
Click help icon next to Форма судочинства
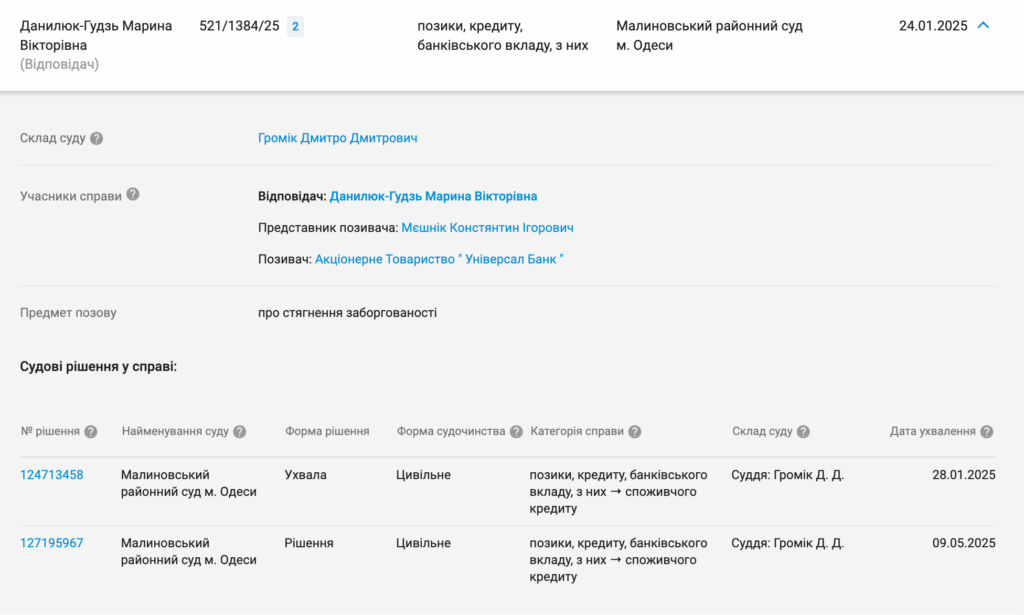[x=516, y=432]
